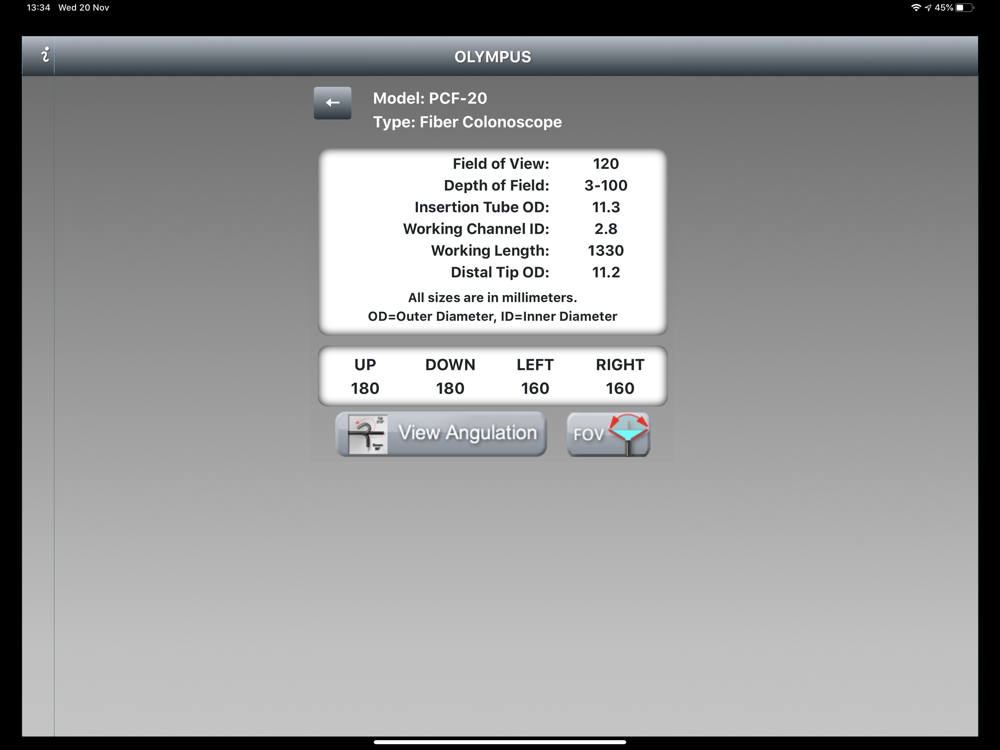The width and height of the screenshot is (1000, 750).
Task: Click the DOWN value 180
Action: (x=450, y=388)
